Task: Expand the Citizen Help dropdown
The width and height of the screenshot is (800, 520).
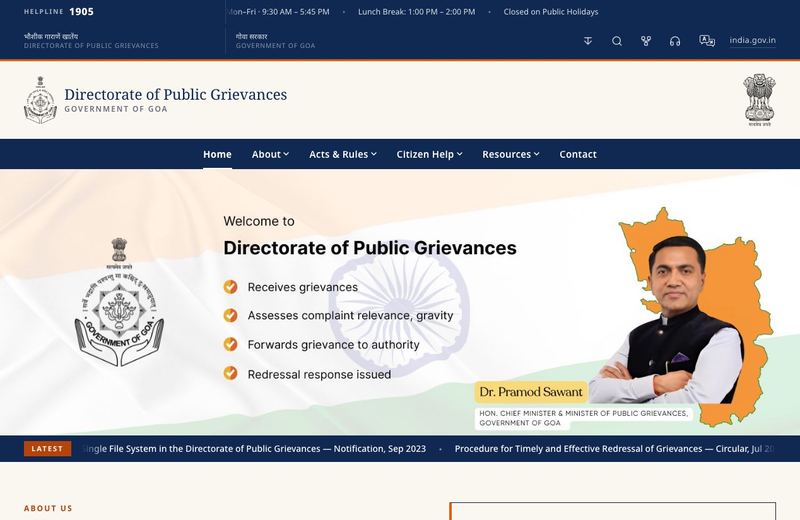Action: pos(430,154)
